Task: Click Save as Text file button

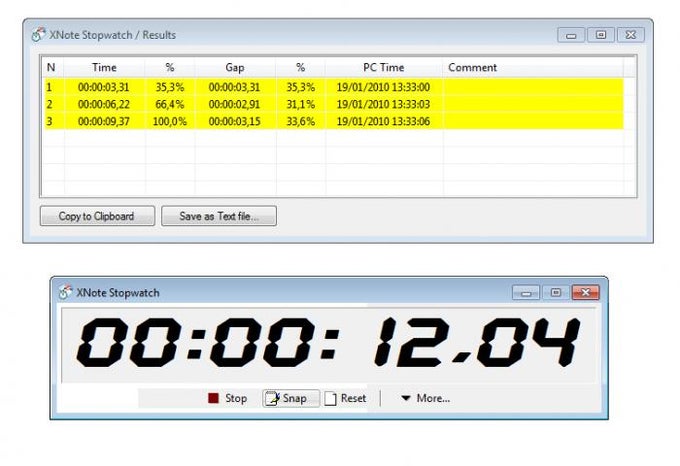Action: click(x=219, y=216)
